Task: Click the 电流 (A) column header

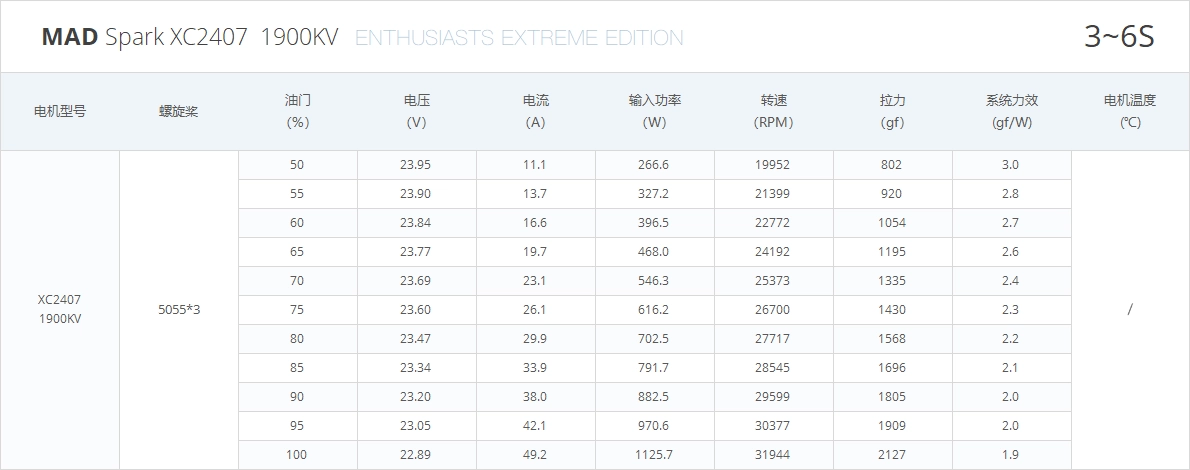Action: (536, 111)
